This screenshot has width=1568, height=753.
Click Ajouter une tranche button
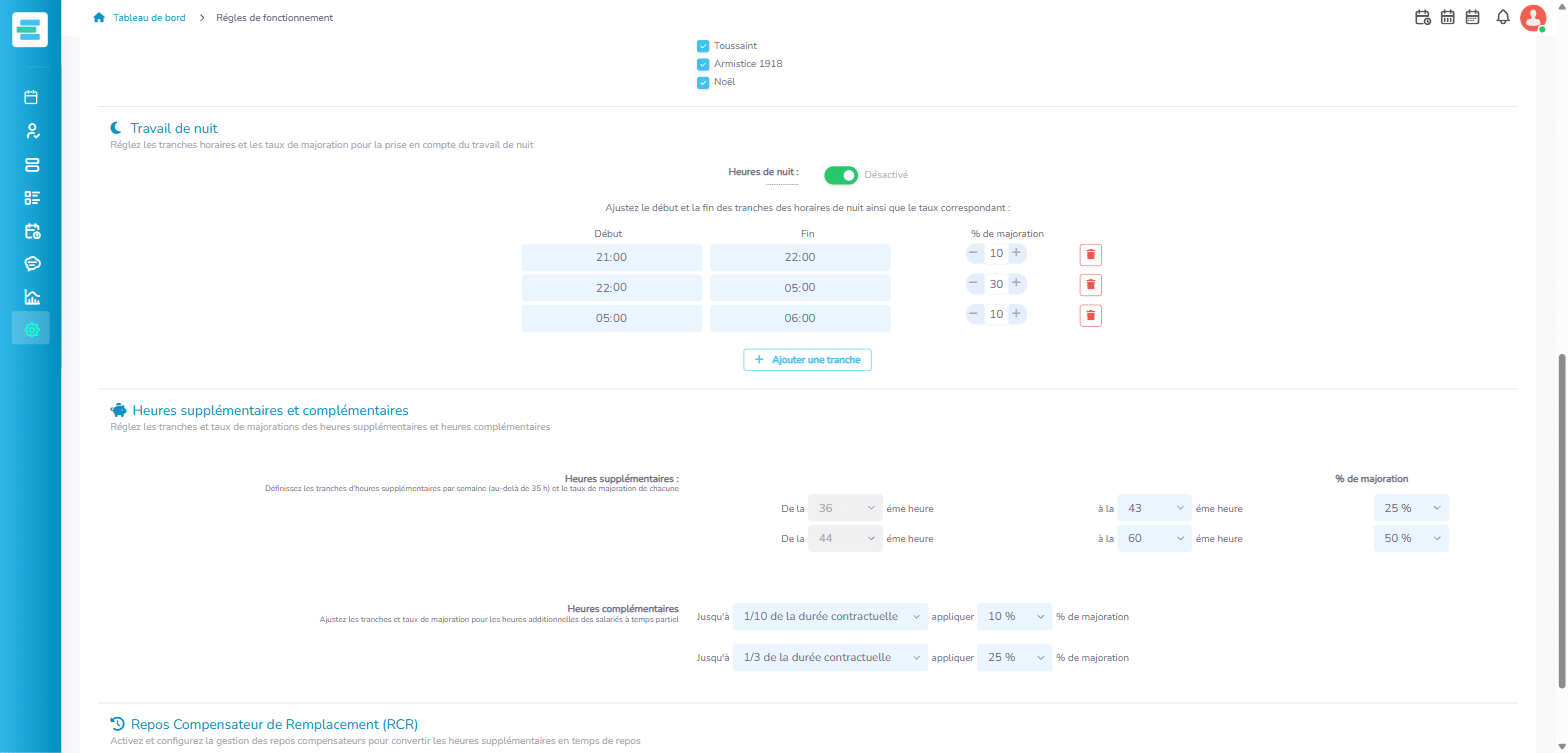click(807, 359)
